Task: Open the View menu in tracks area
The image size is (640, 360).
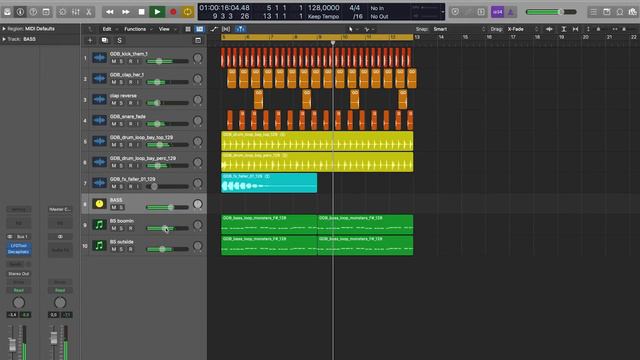Action: (167, 29)
